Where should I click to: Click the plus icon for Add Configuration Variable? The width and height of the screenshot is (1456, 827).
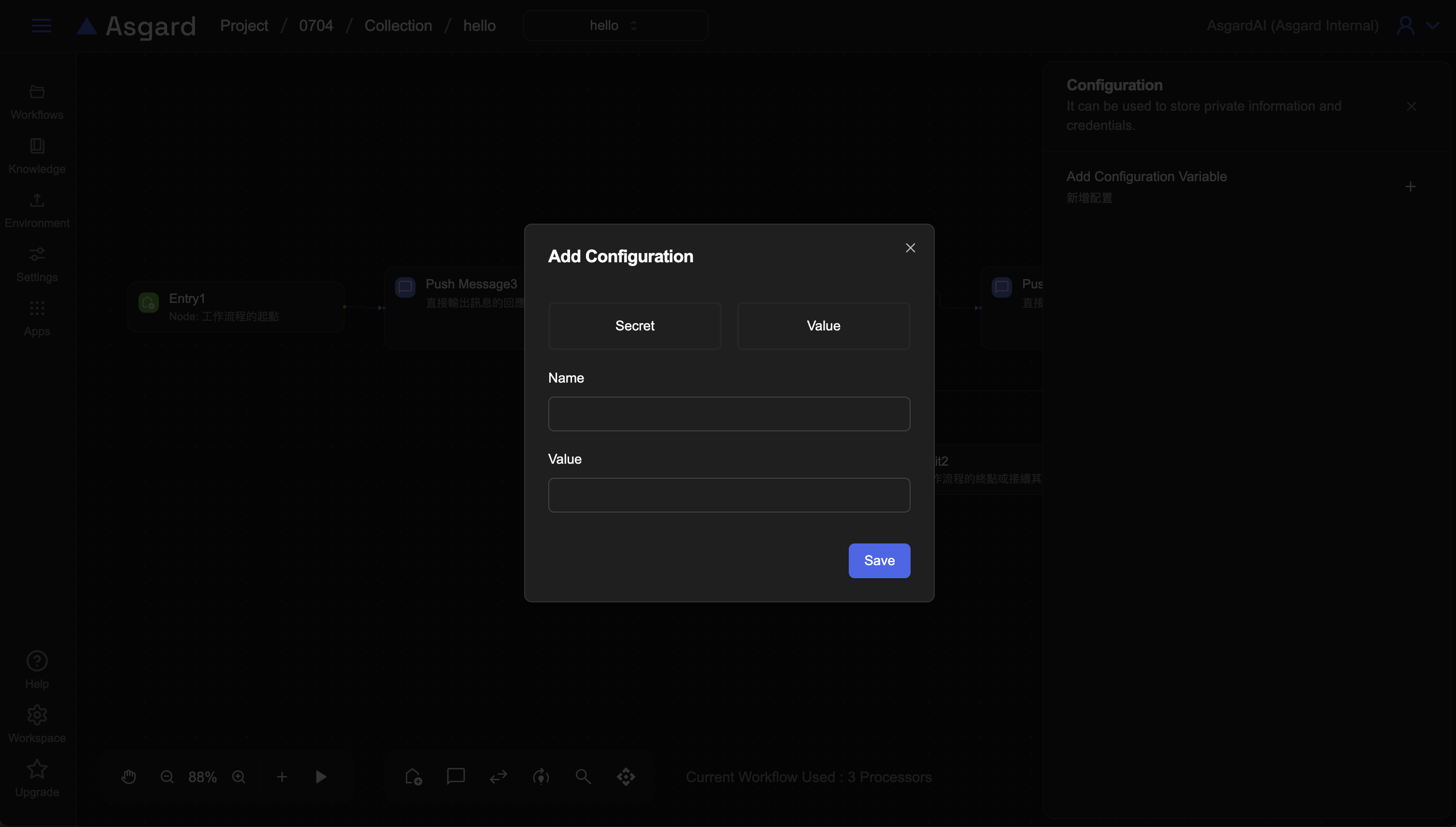[1410, 186]
